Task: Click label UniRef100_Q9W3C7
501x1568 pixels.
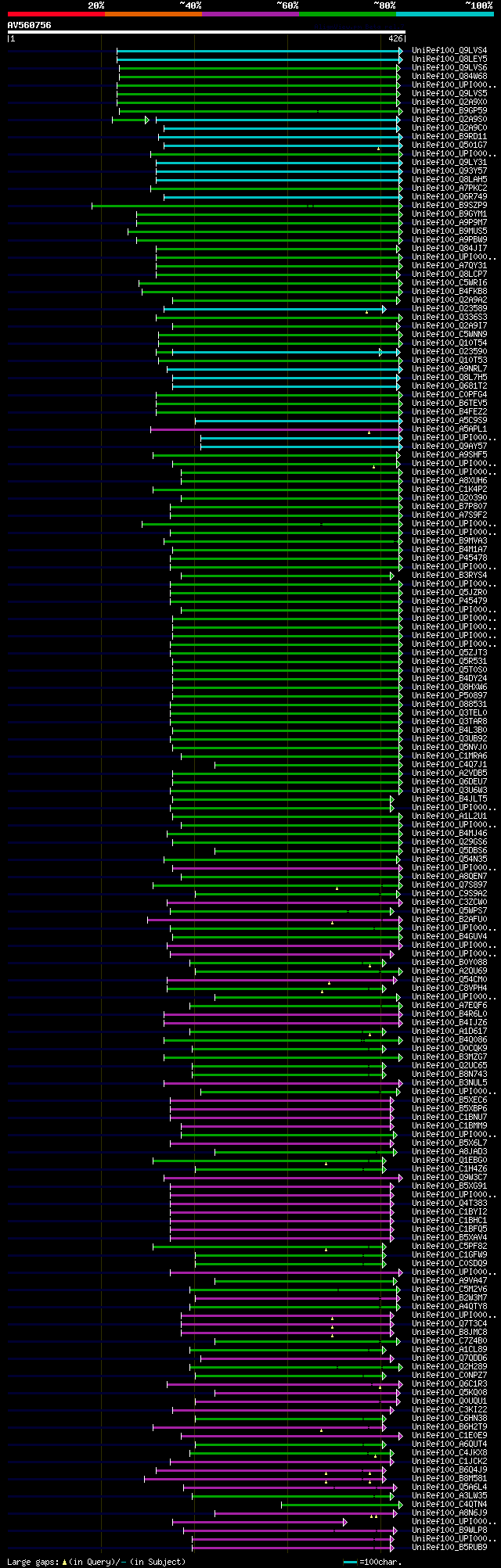Action: coord(449,1178)
